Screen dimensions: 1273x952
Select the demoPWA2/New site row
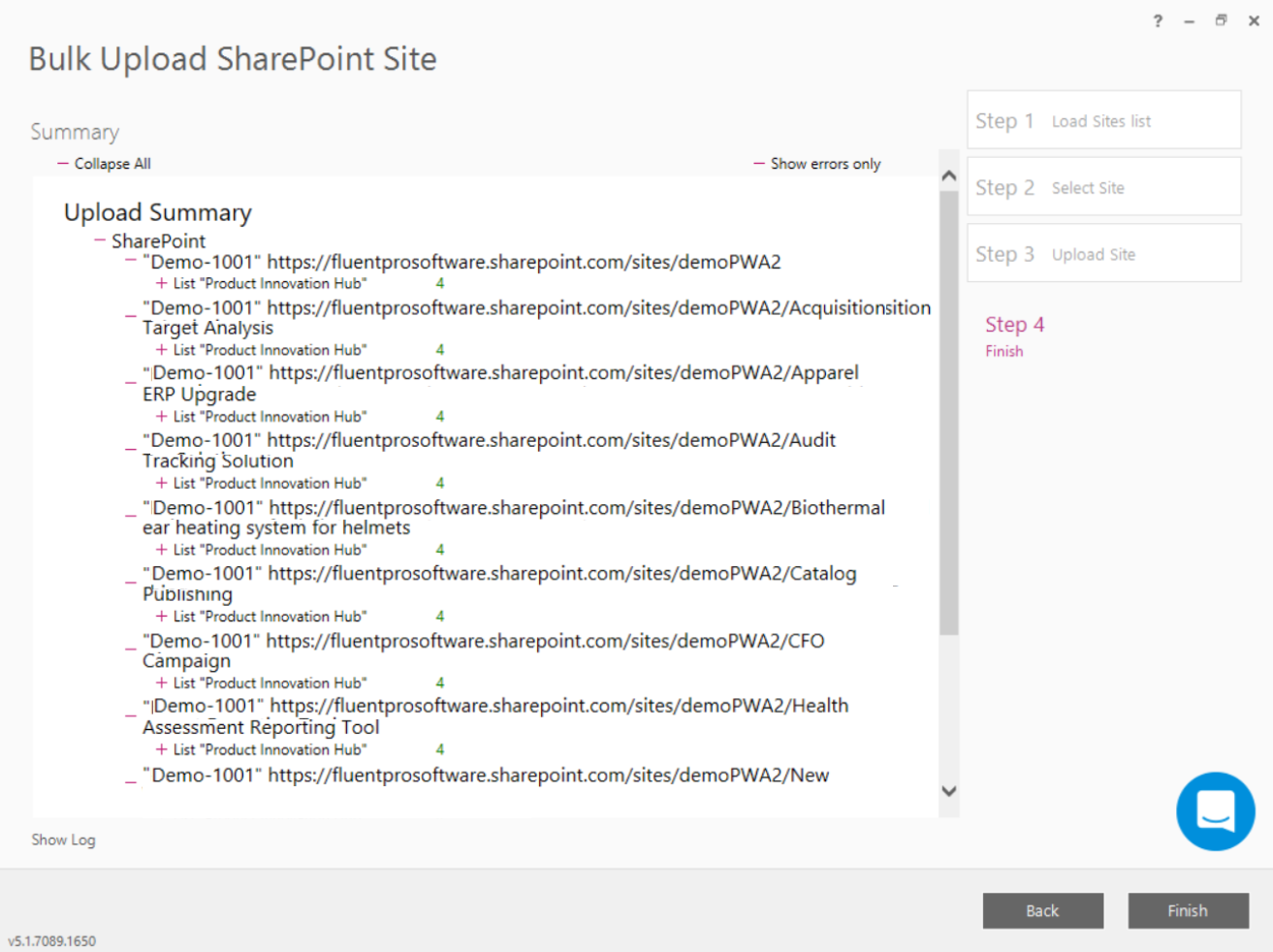(486, 776)
